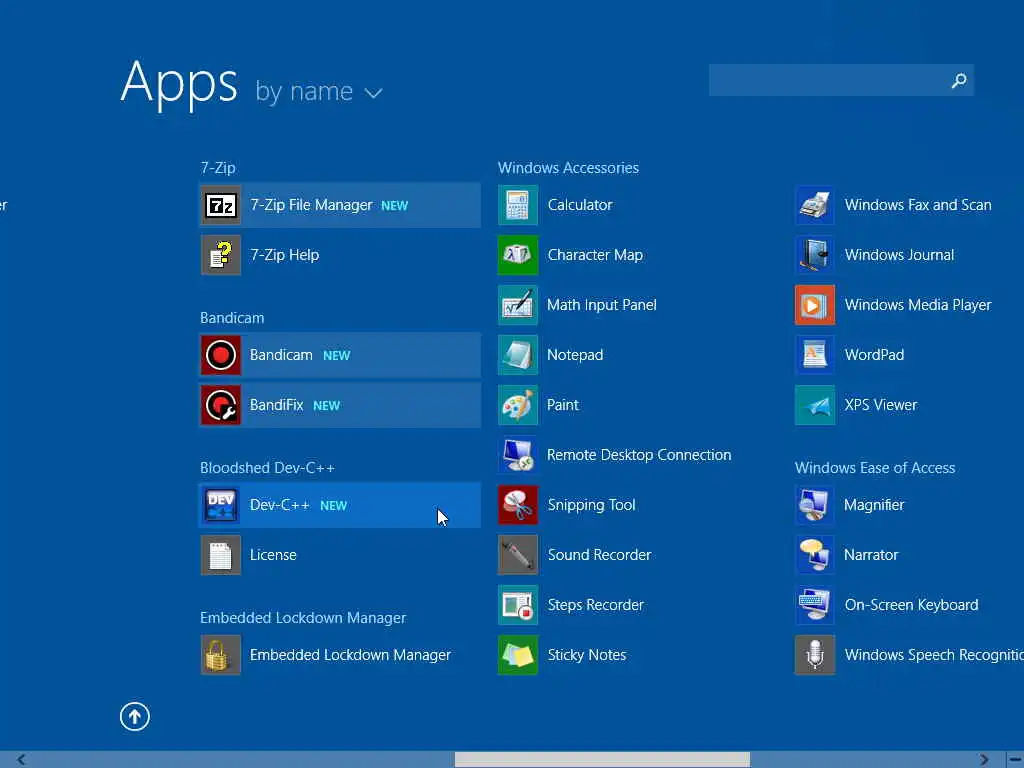Open the 'by name' sort dropdown

pyautogui.click(x=319, y=91)
